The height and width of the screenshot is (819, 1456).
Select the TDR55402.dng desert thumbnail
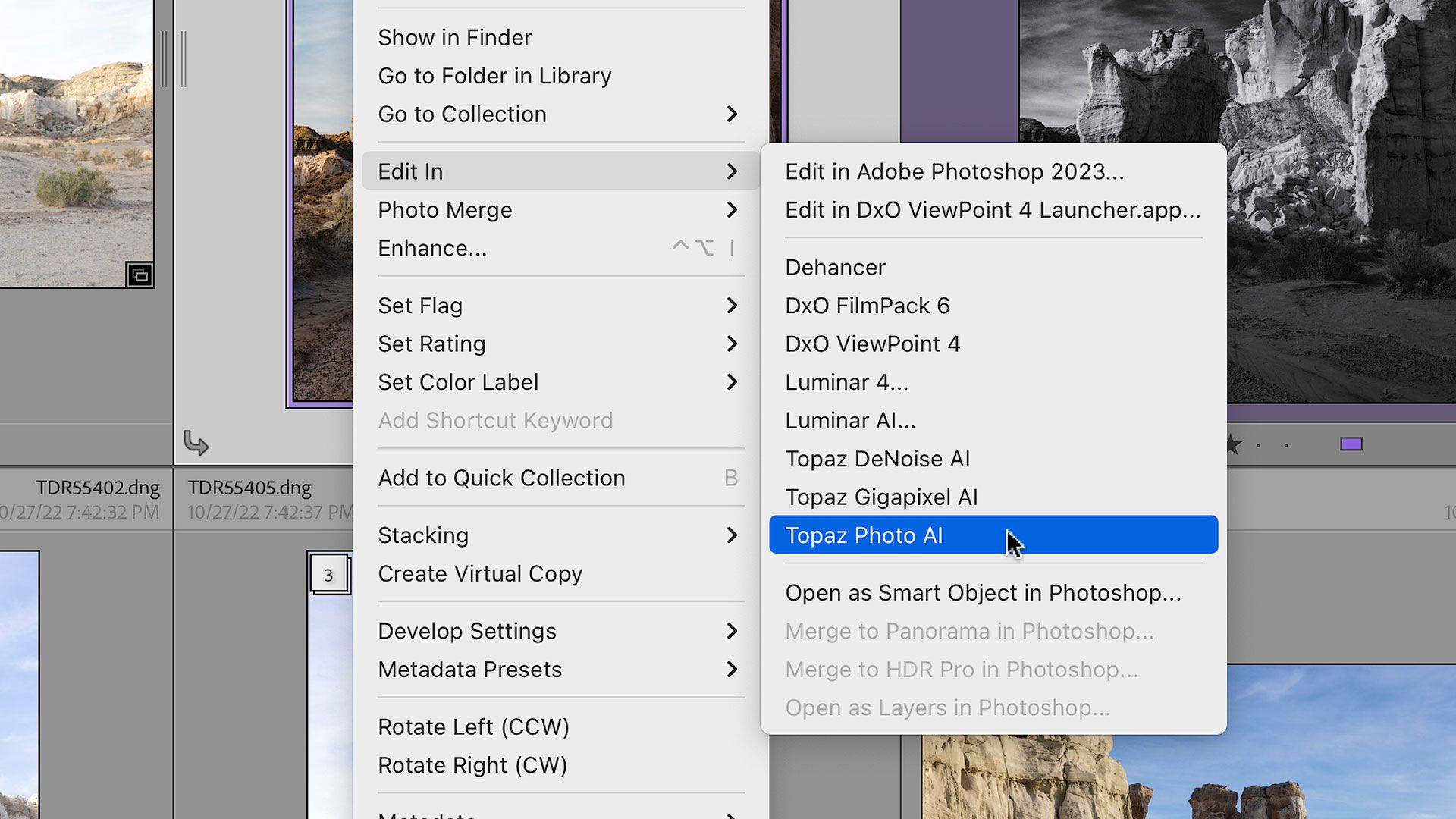click(x=76, y=144)
